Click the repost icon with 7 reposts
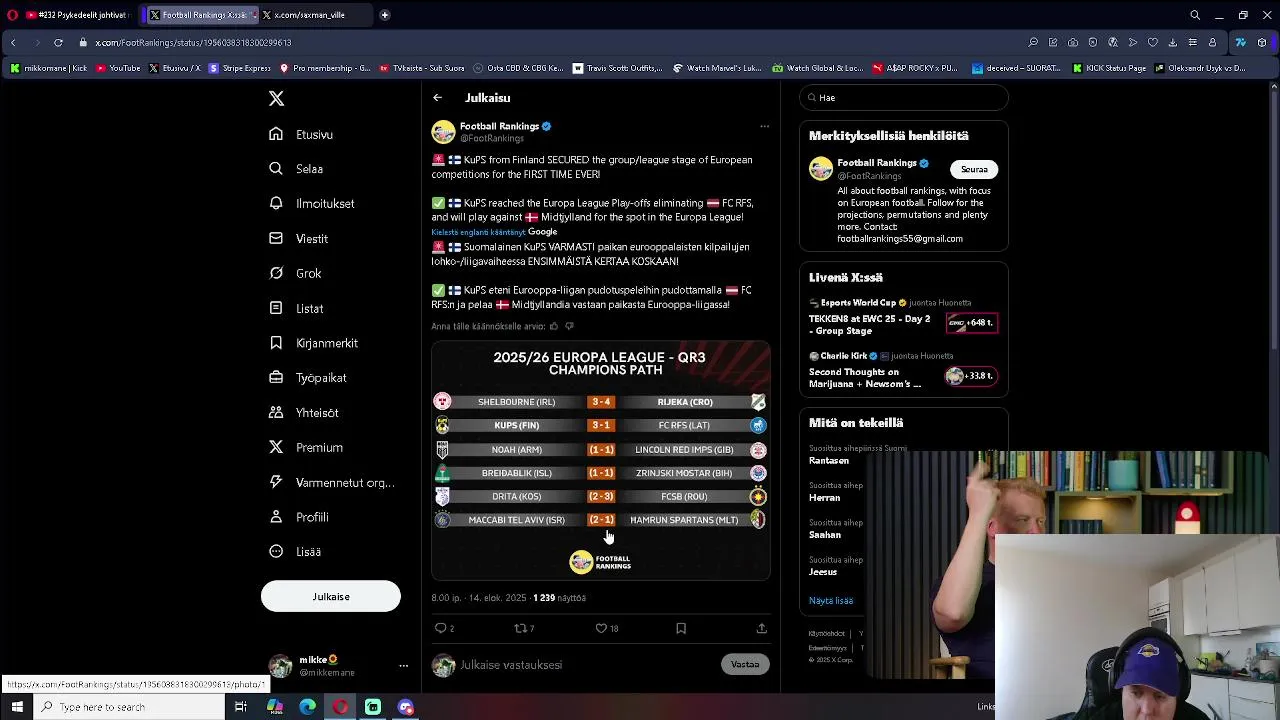 tap(523, 628)
